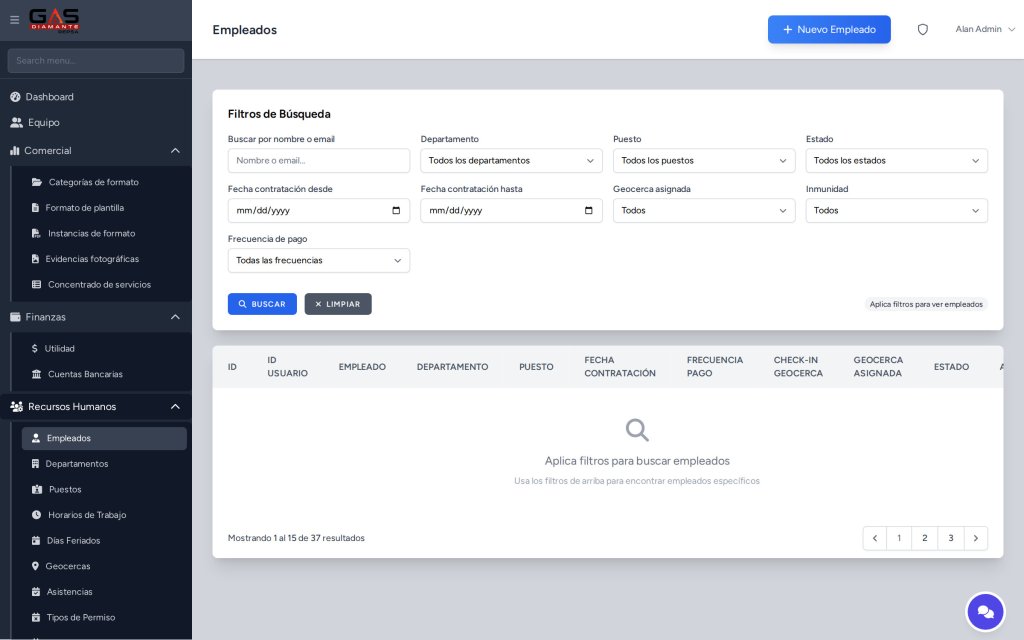Open the Frecuencia de pago dropdown
This screenshot has height=640, width=1024.
(x=319, y=261)
